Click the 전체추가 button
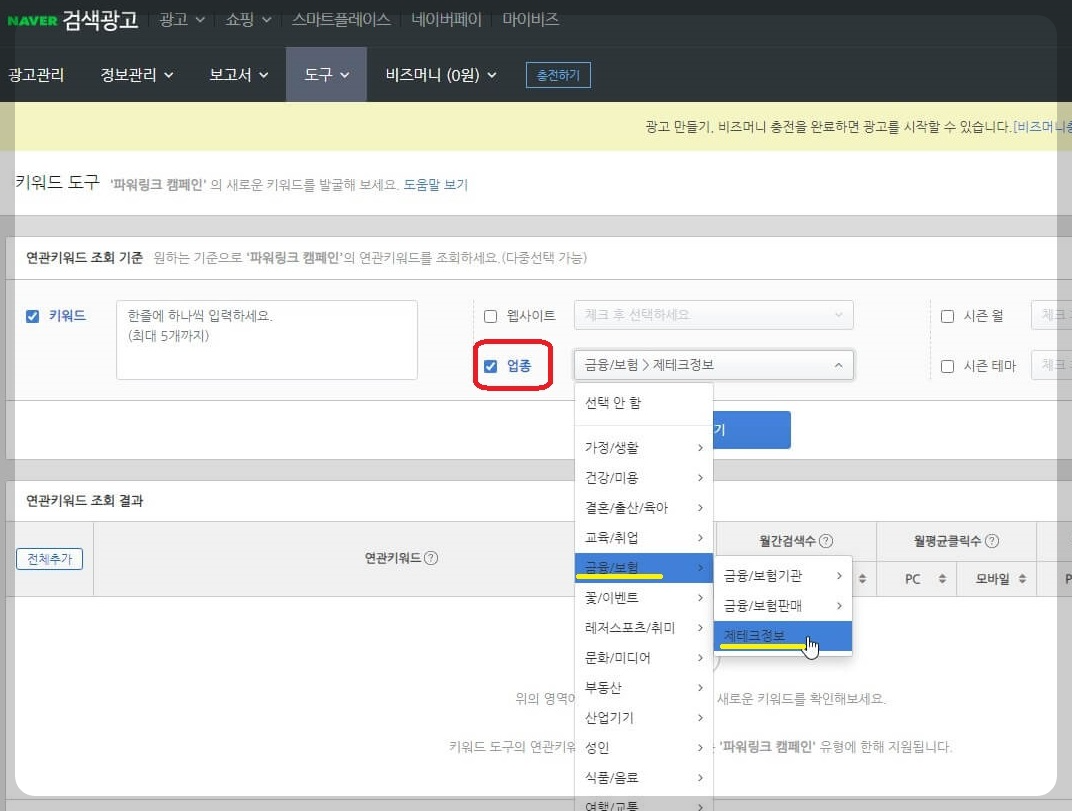 (49, 559)
